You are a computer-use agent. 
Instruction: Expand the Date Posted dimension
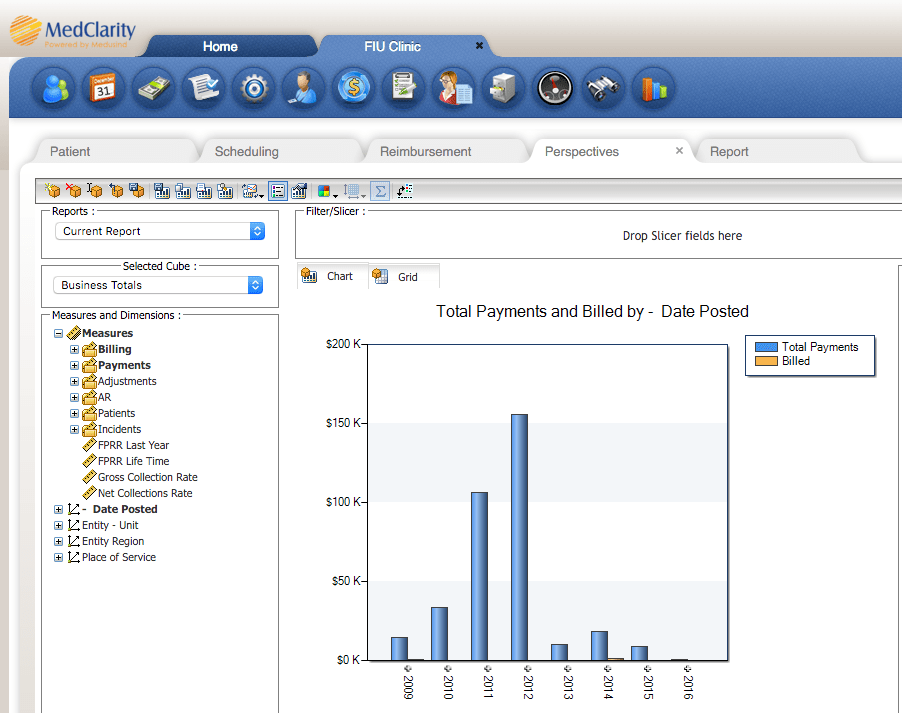pyautogui.click(x=59, y=509)
